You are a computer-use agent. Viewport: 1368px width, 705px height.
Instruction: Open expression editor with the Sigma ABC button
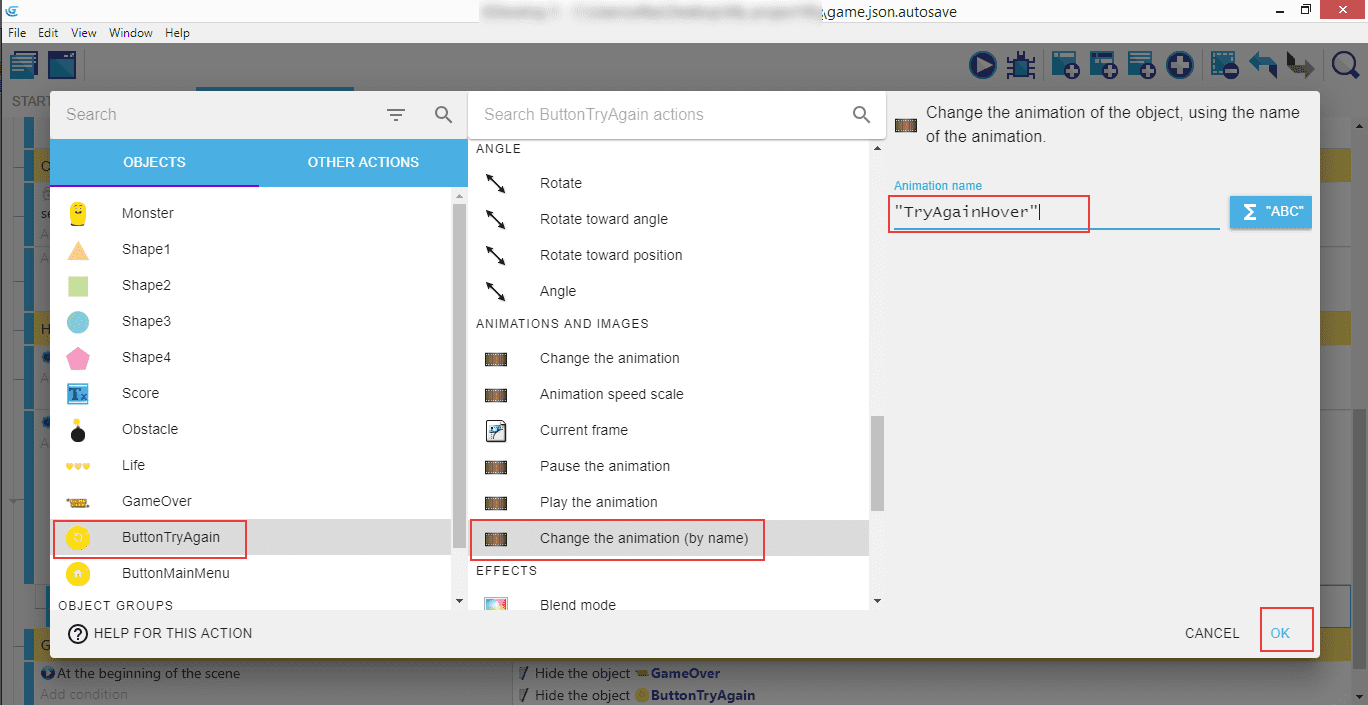coord(1270,212)
